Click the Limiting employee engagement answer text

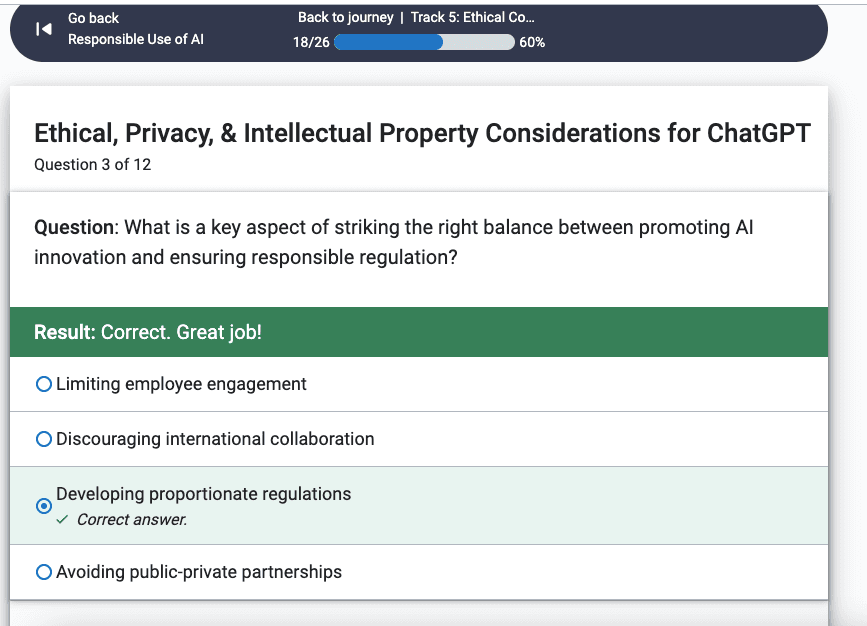click(x=181, y=384)
